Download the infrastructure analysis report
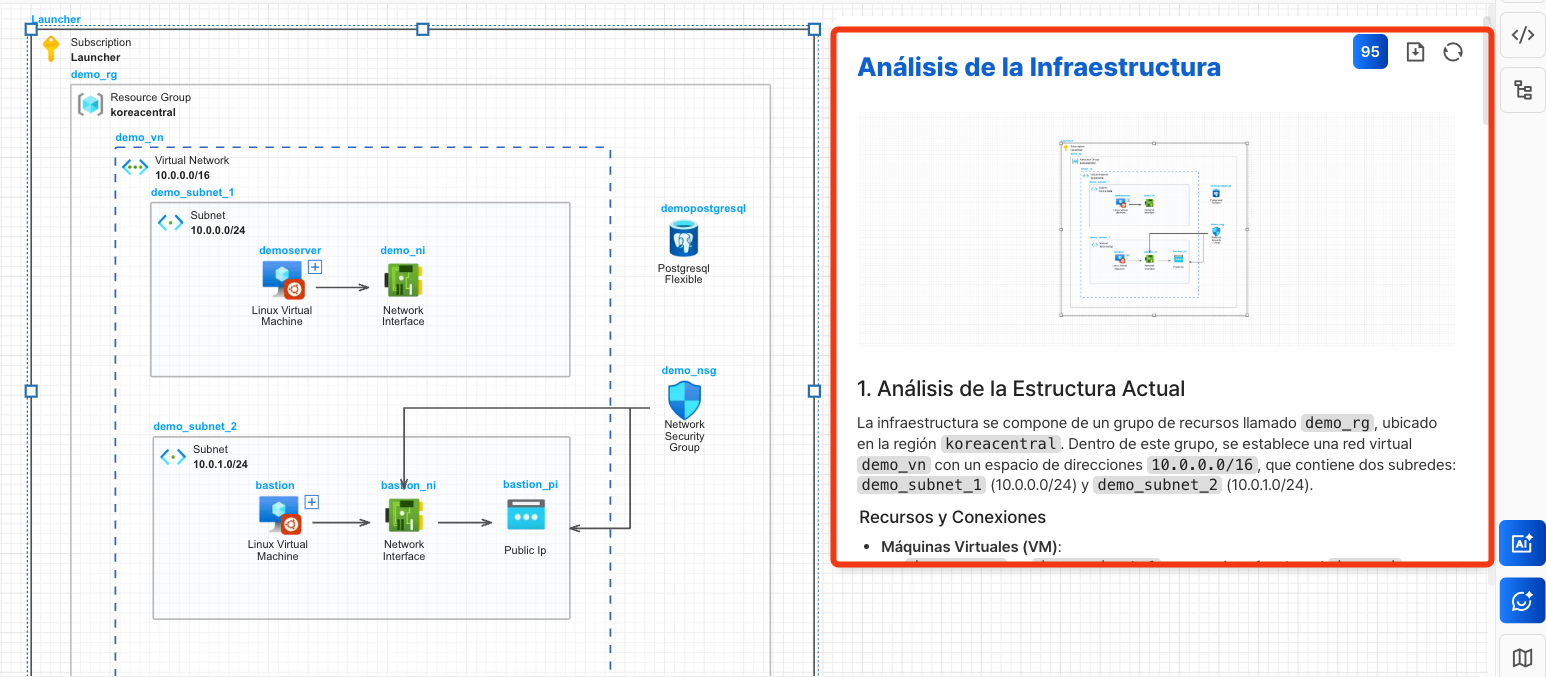The height and width of the screenshot is (677, 1546). pos(1415,52)
